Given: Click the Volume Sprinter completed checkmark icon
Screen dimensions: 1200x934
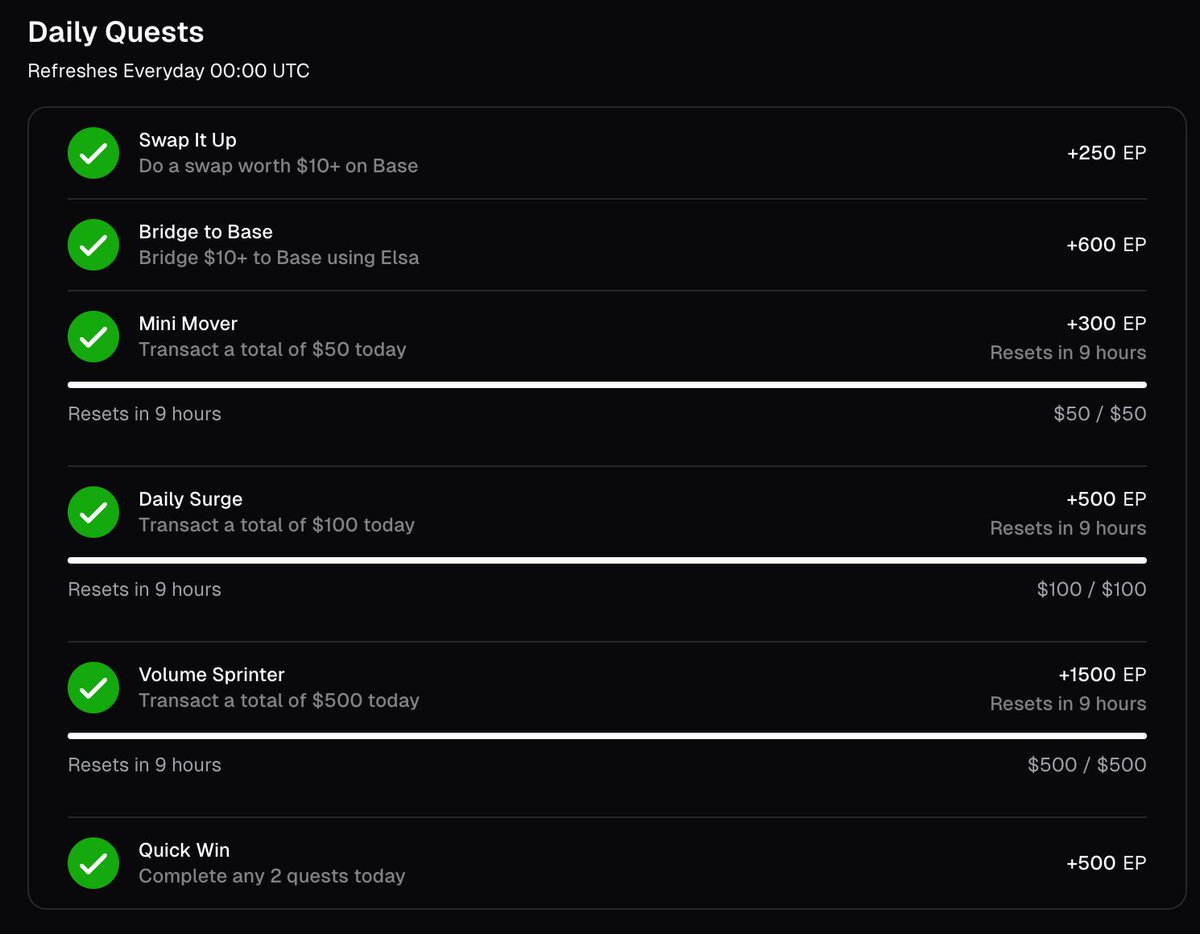Looking at the screenshot, I should point(93,688).
